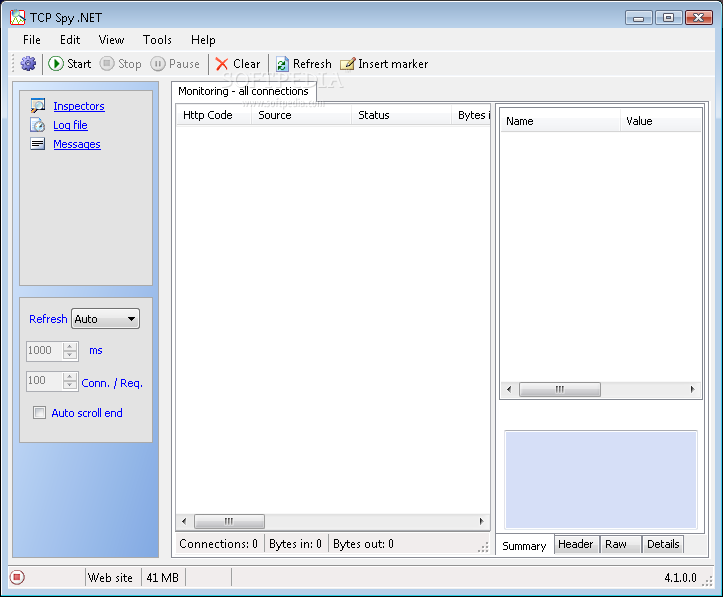
Task: Enable the Auto scroll end checkbox
Action: (40, 413)
